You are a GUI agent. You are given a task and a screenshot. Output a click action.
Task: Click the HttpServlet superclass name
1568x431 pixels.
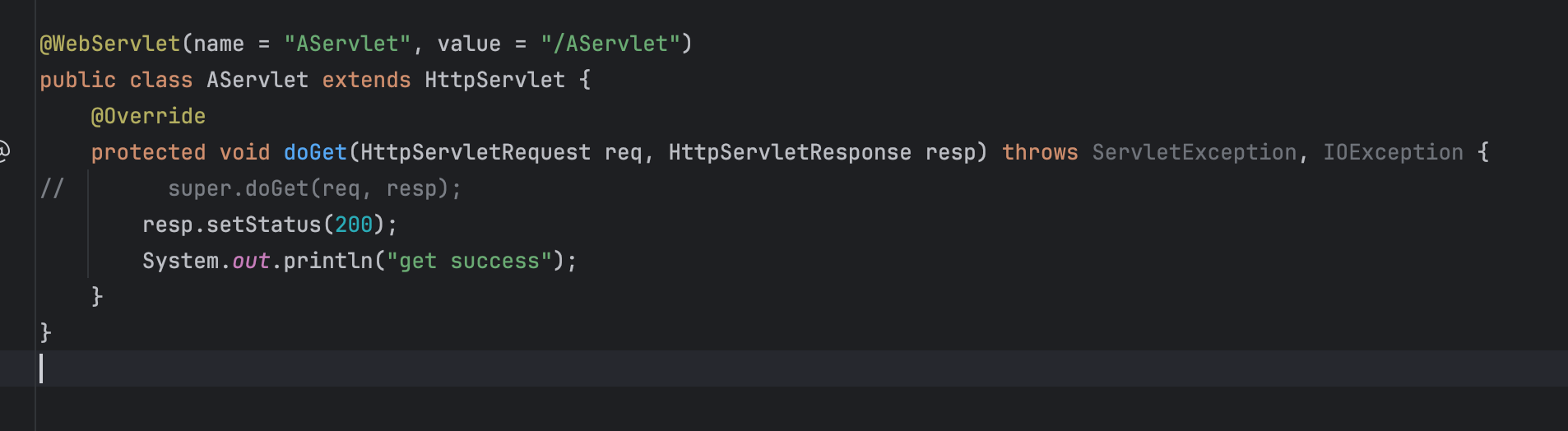494,80
